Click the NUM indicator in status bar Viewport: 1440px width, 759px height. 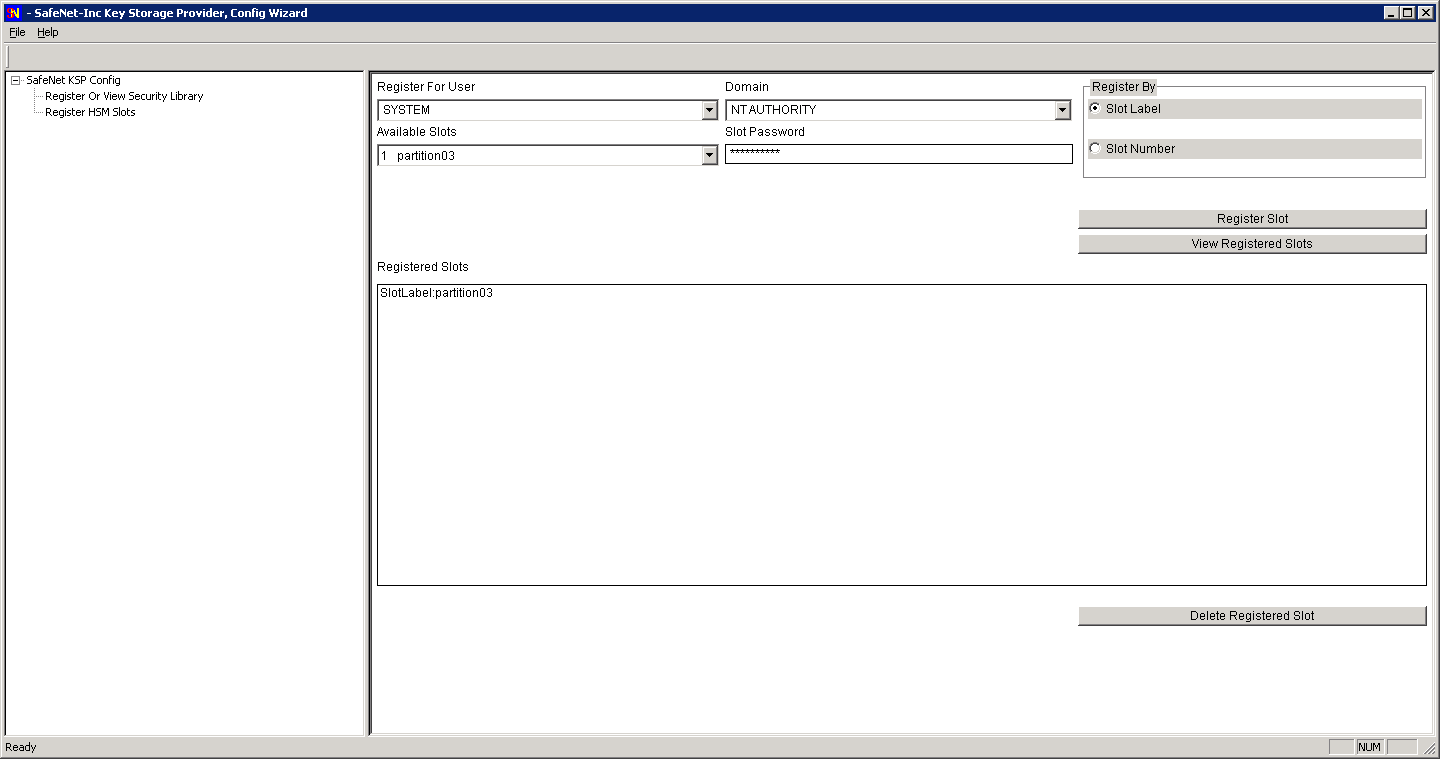tap(1369, 747)
